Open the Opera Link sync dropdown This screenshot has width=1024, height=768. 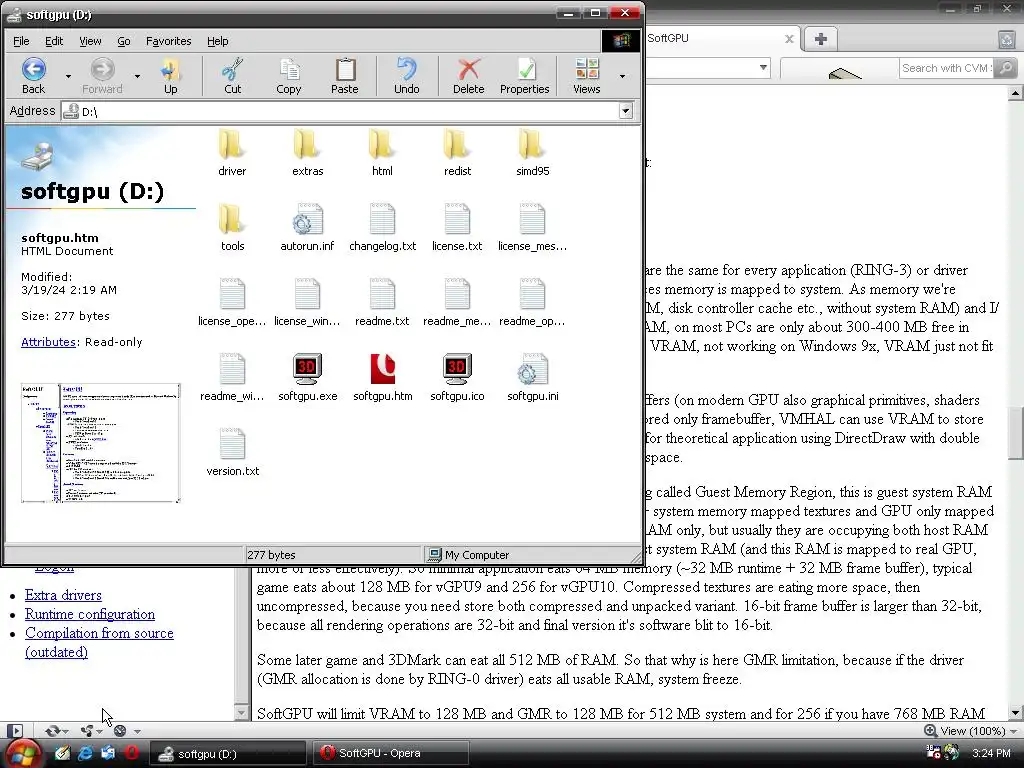click(66, 731)
